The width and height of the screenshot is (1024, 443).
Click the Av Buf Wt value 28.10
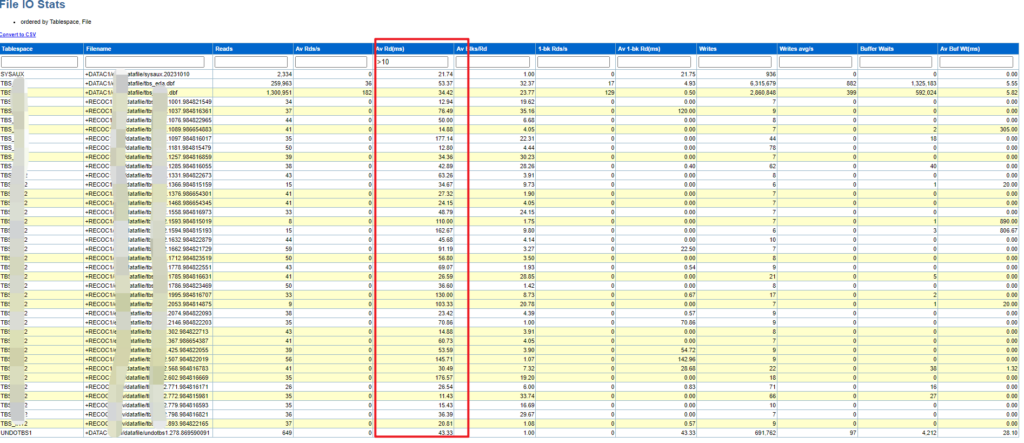(1011, 433)
